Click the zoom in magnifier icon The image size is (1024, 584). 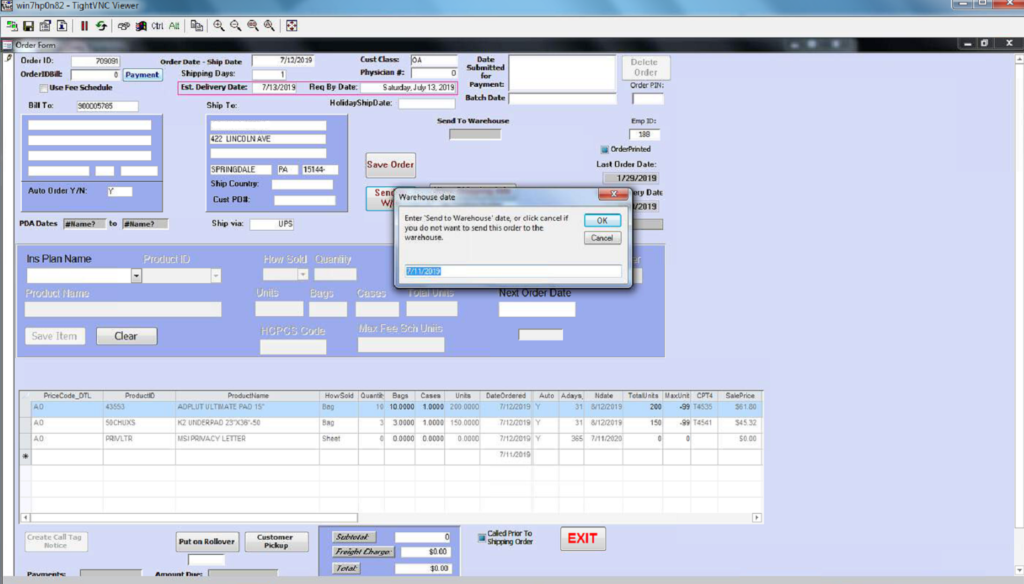click(218, 25)
